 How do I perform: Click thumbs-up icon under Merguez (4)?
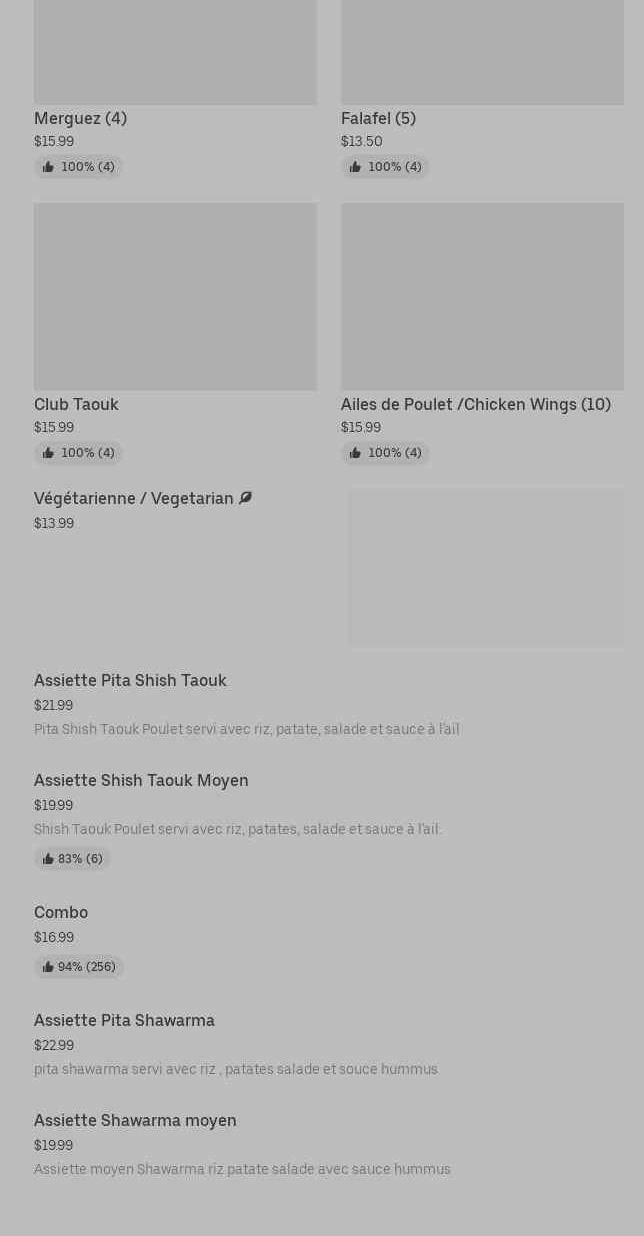48,167
